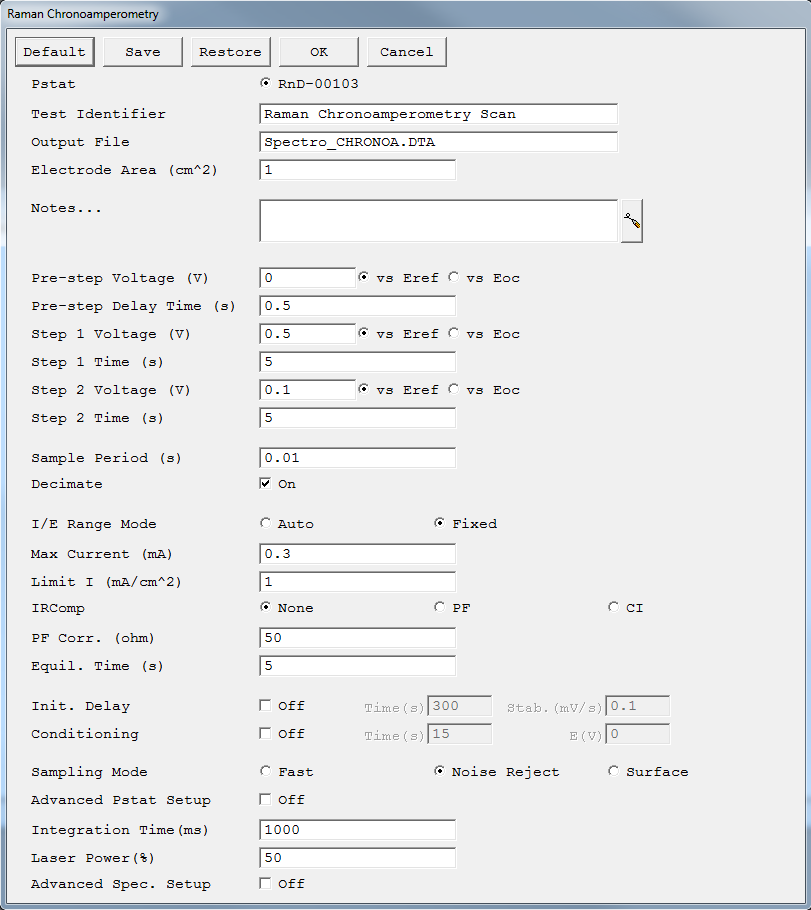811x910 pixels.
Task: Click the Stab. mV/s field
Action: [x=637, y=706]
